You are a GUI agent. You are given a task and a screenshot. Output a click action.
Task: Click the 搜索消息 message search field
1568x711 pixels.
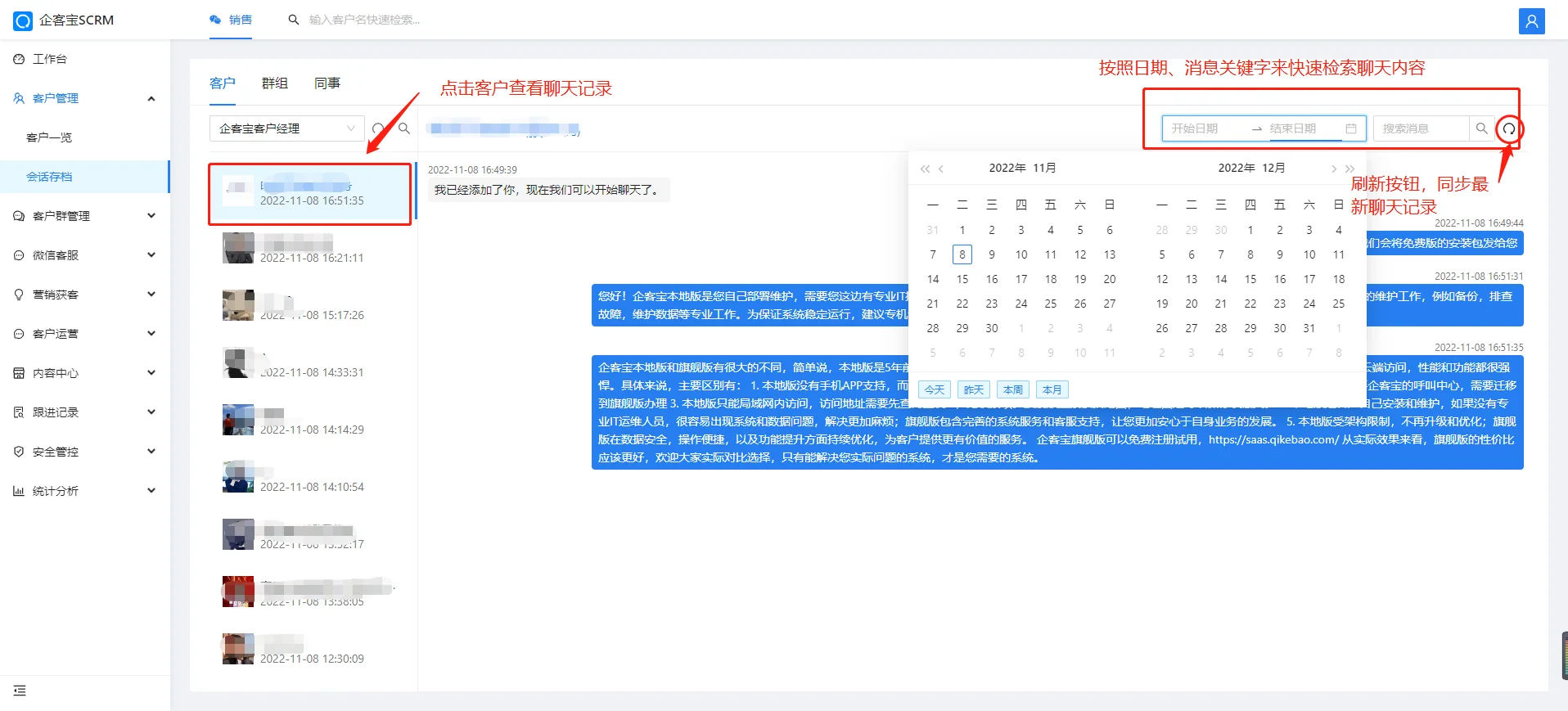pos(1422,128)
